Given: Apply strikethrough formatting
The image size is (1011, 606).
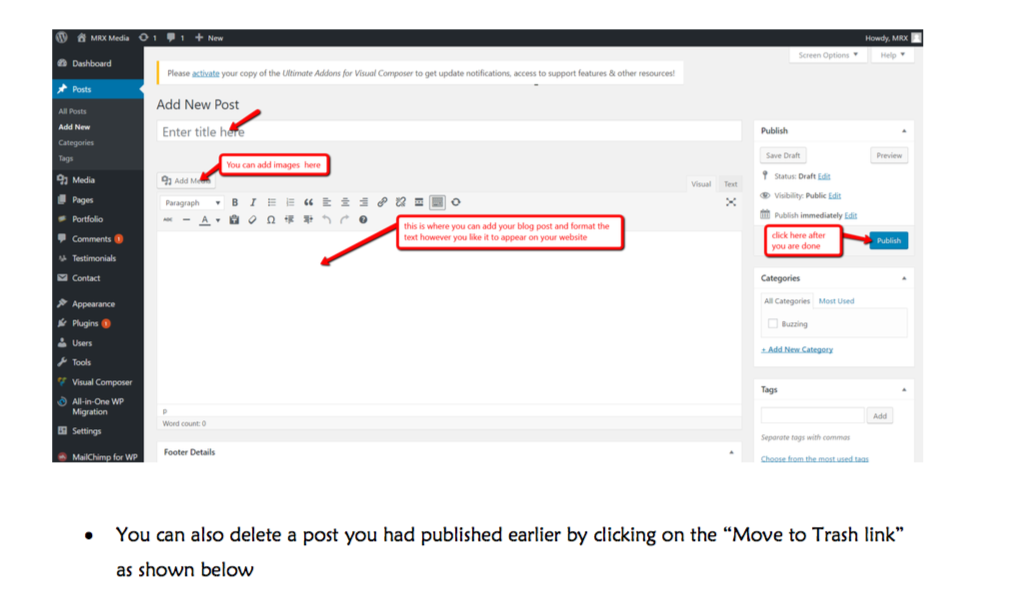Looking at the screenshot, I should click(168, 220).
